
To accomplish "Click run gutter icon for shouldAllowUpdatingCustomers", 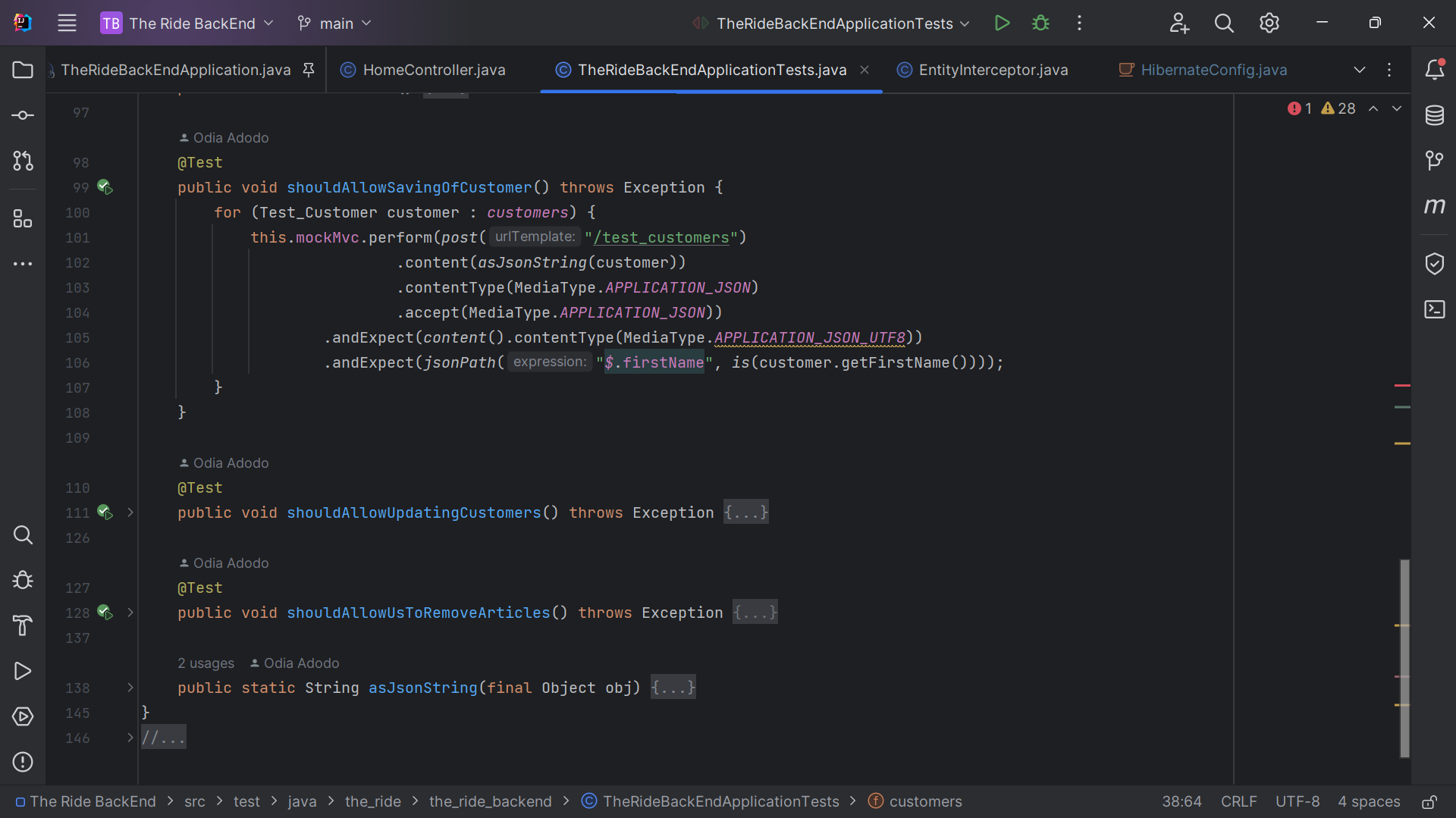I will (x=105, y=512).
